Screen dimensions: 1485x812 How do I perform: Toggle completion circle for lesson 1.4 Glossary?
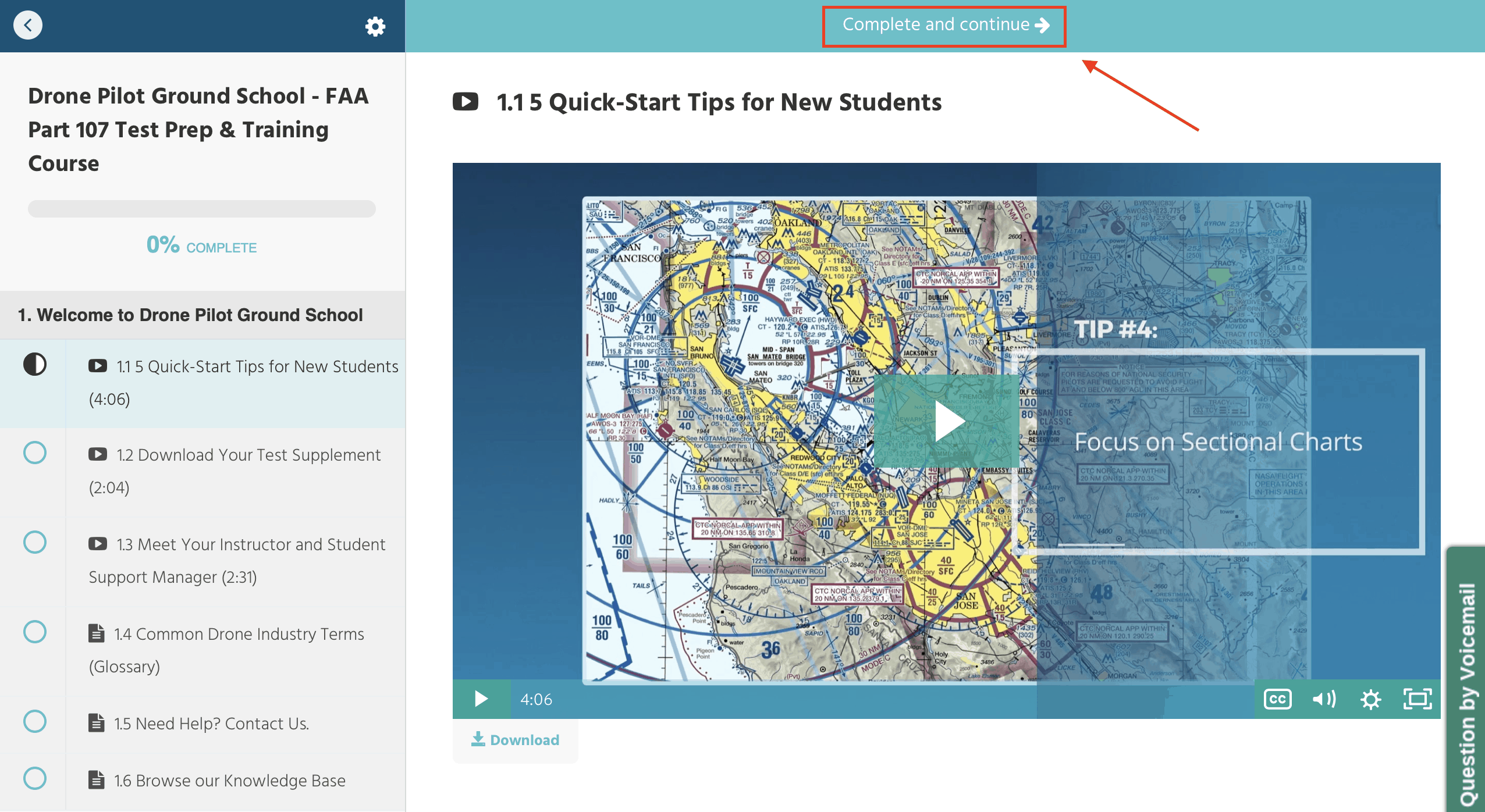coord(35,632)
